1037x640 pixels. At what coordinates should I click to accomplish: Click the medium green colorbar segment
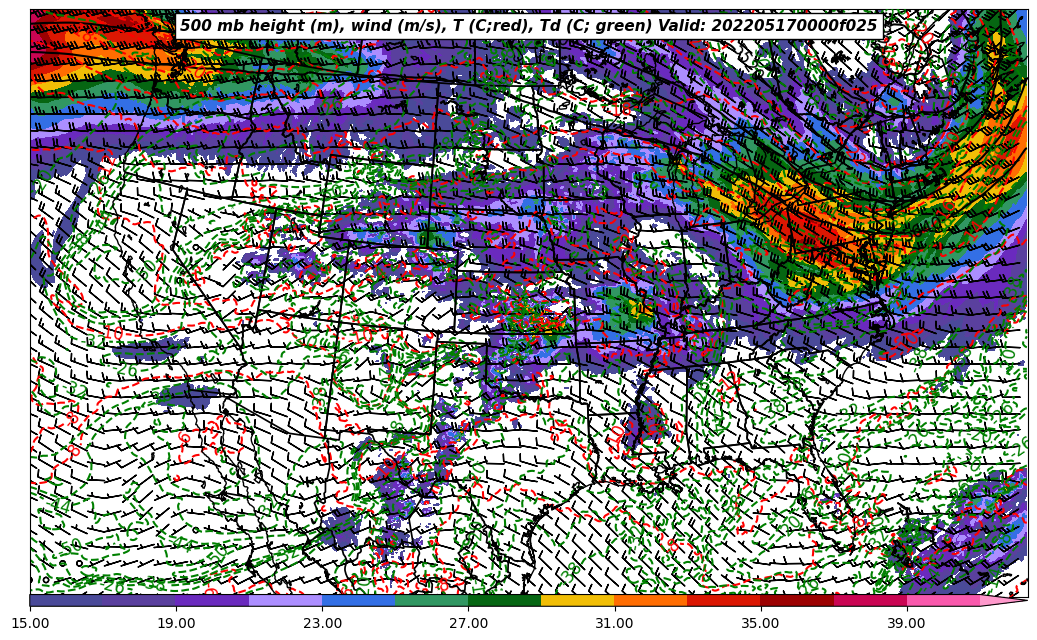click(431, 600)
